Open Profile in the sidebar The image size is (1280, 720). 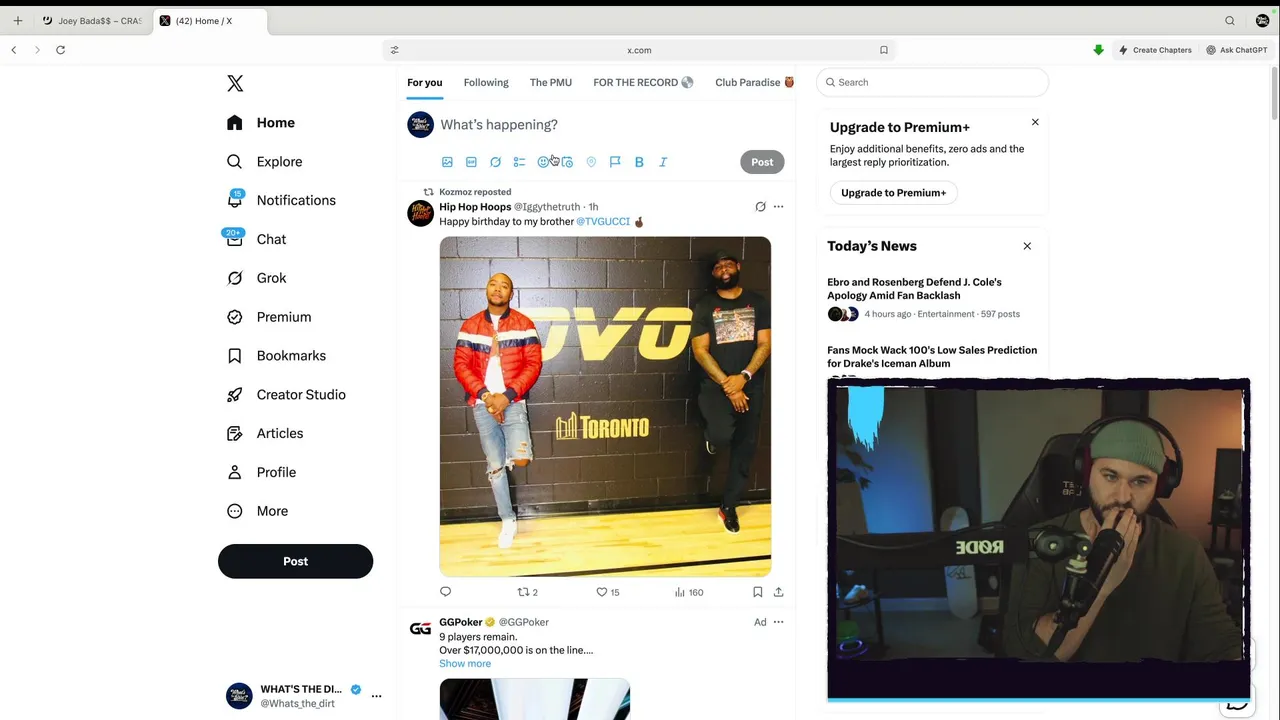[x=261, y=472]
